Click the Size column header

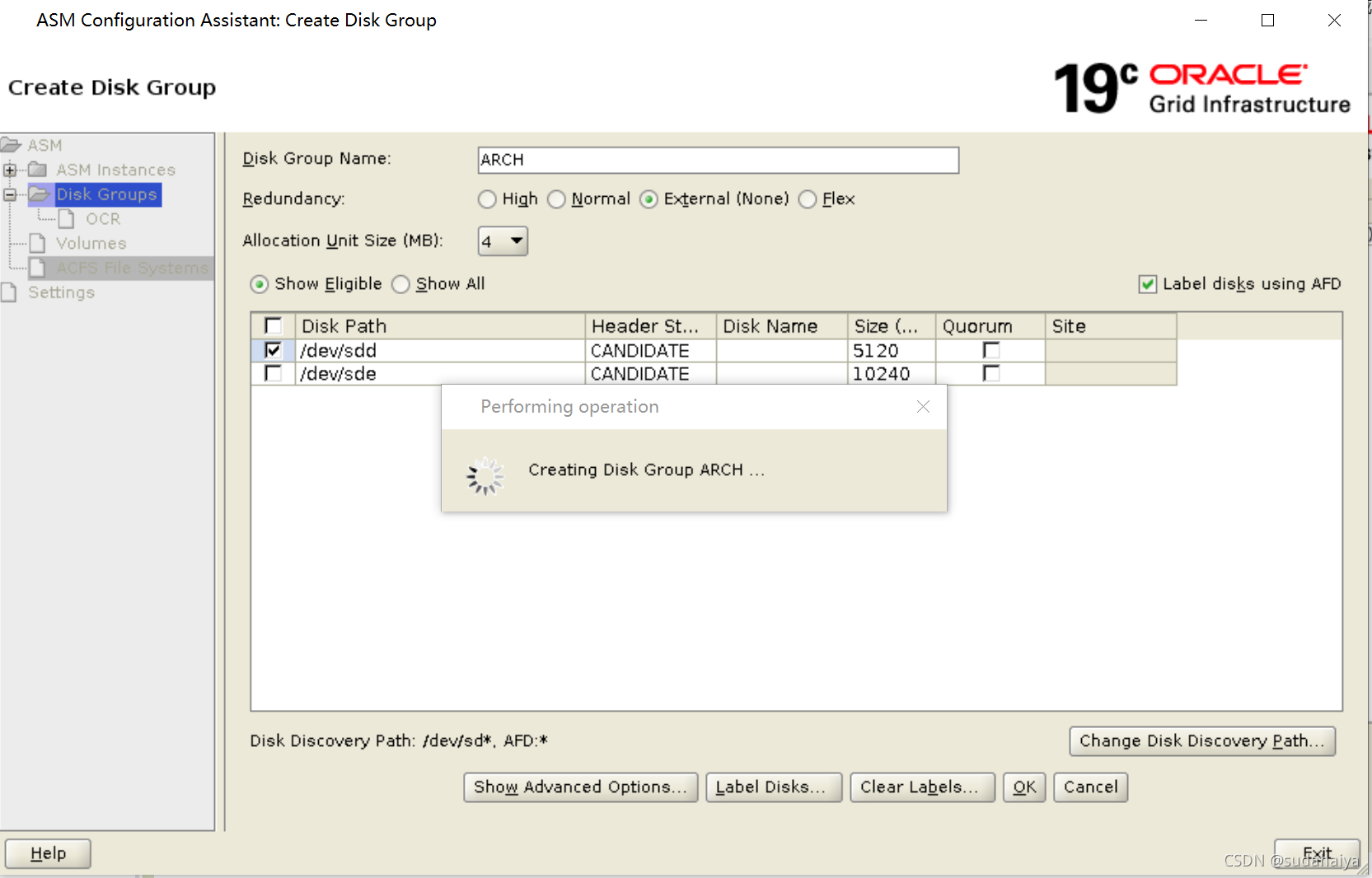point(892,326)
